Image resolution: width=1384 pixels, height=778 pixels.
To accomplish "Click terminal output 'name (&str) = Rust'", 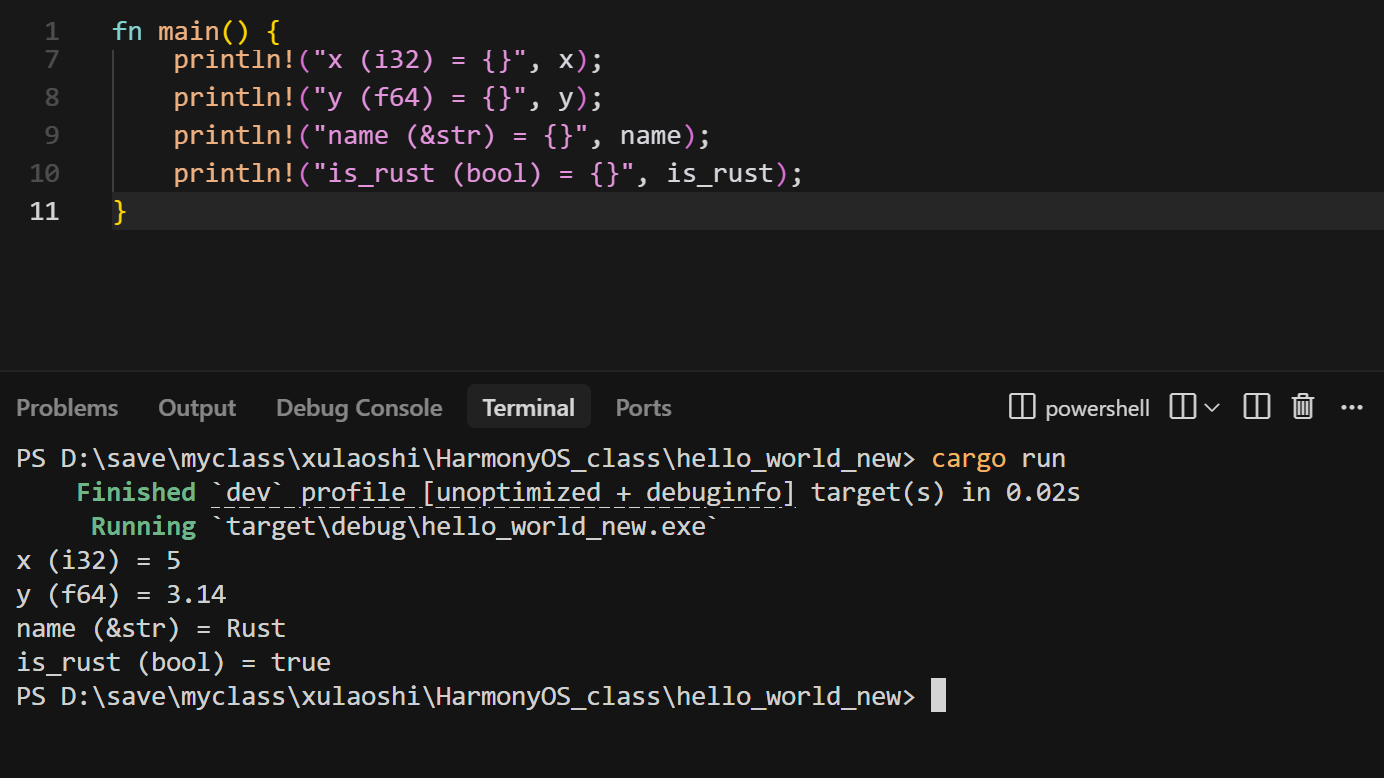I will coord(151,629).
